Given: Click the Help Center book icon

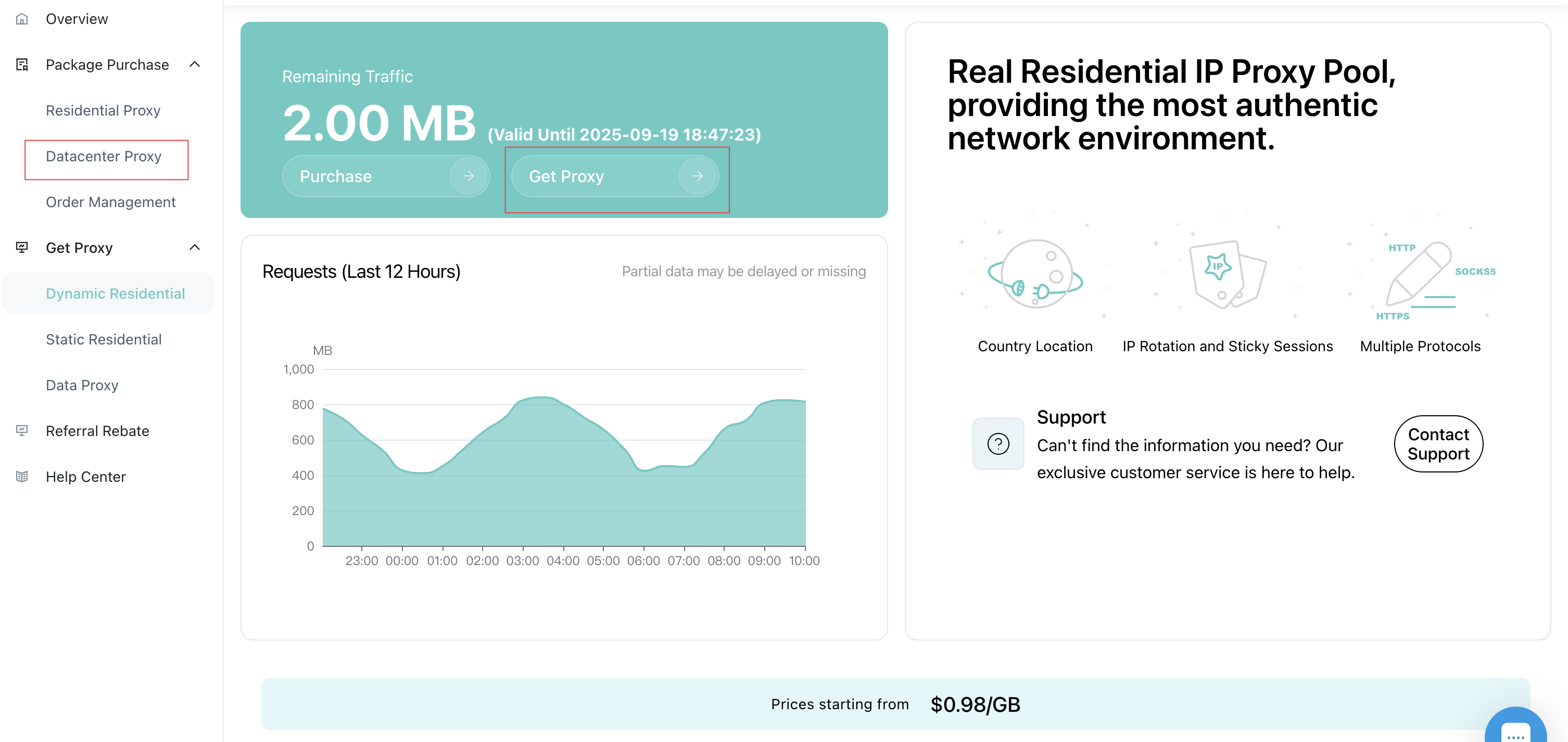Looking at the screenshot, I should (22, 476).
